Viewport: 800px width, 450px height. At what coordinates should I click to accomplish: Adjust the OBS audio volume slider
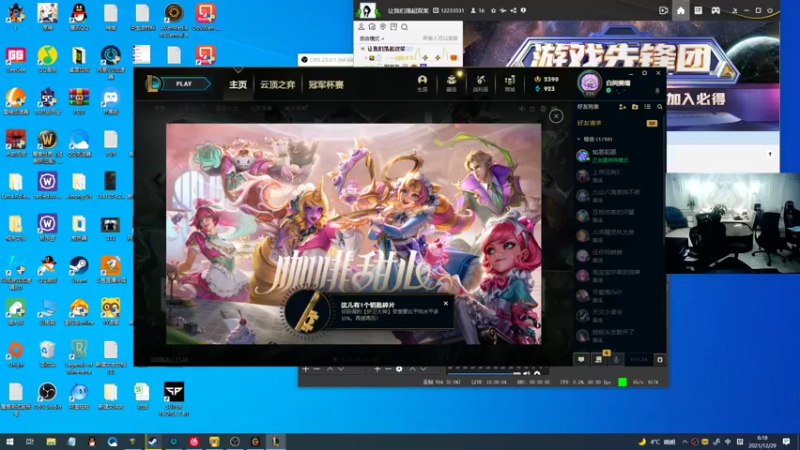point(484,373)
